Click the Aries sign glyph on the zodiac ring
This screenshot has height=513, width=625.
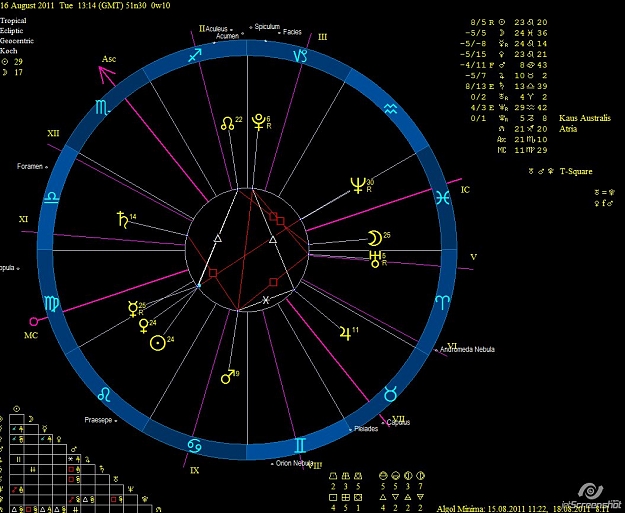(x=443, y=301)
